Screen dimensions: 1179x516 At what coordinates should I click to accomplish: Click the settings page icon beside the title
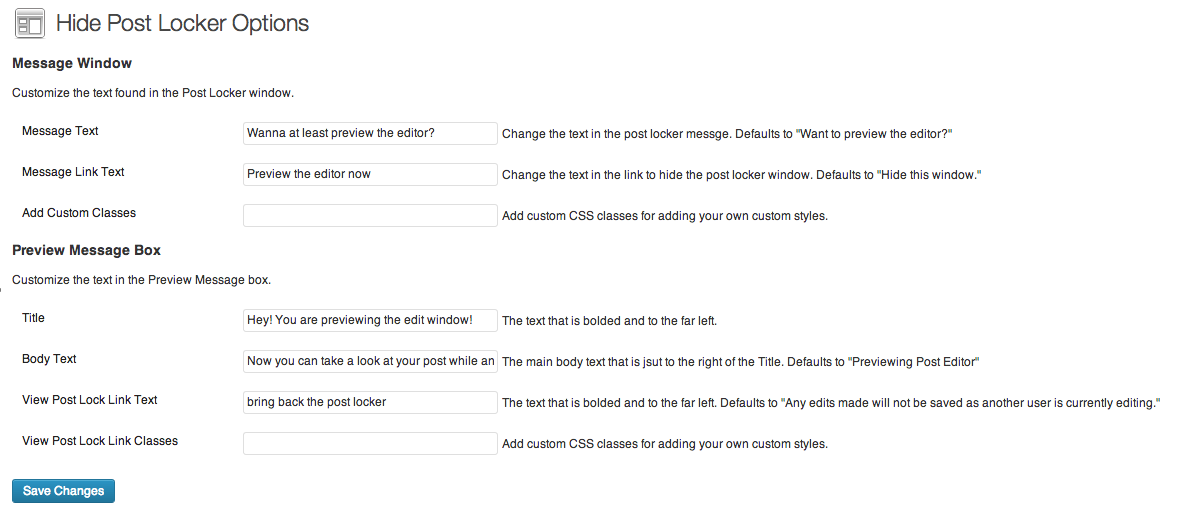[29, 23]
